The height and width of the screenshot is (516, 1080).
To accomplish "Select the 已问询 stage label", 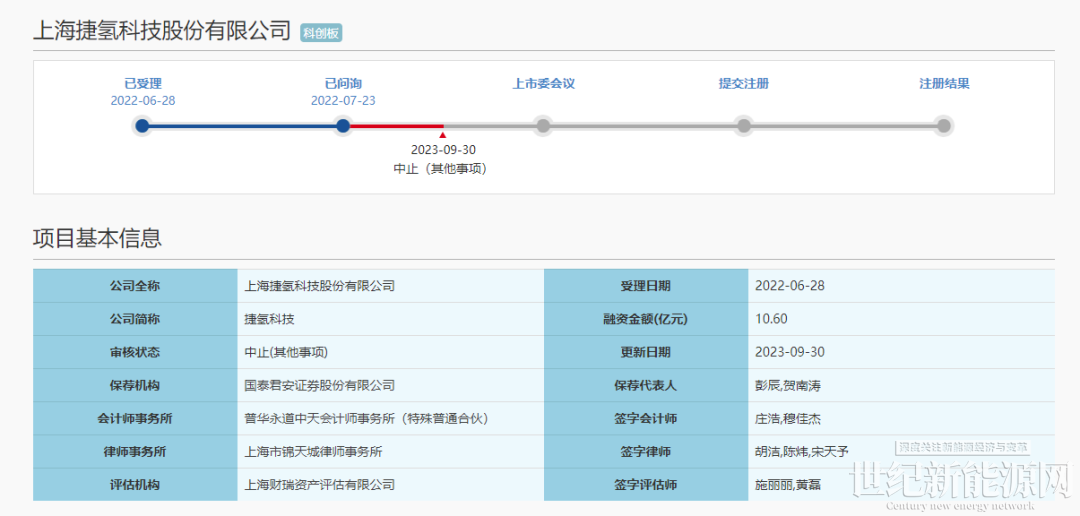I will click(x=343, y=84).
